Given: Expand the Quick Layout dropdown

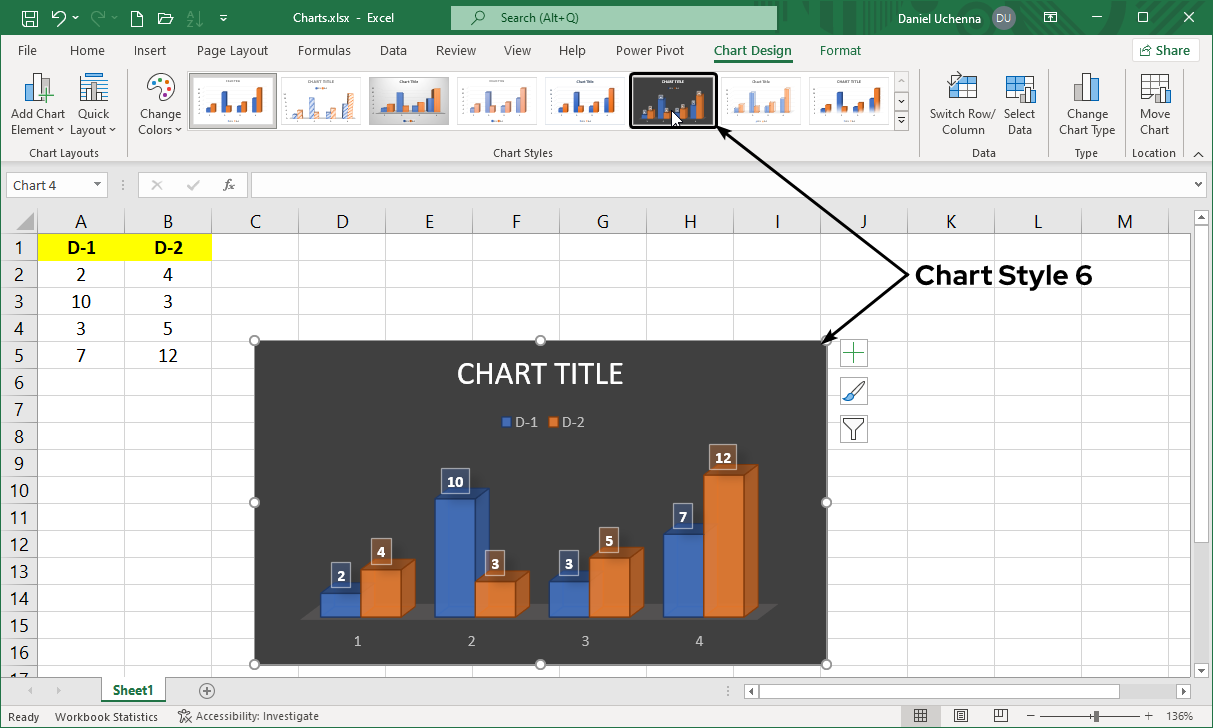Looking at the screenshot, I should click(x=93, y=103).
